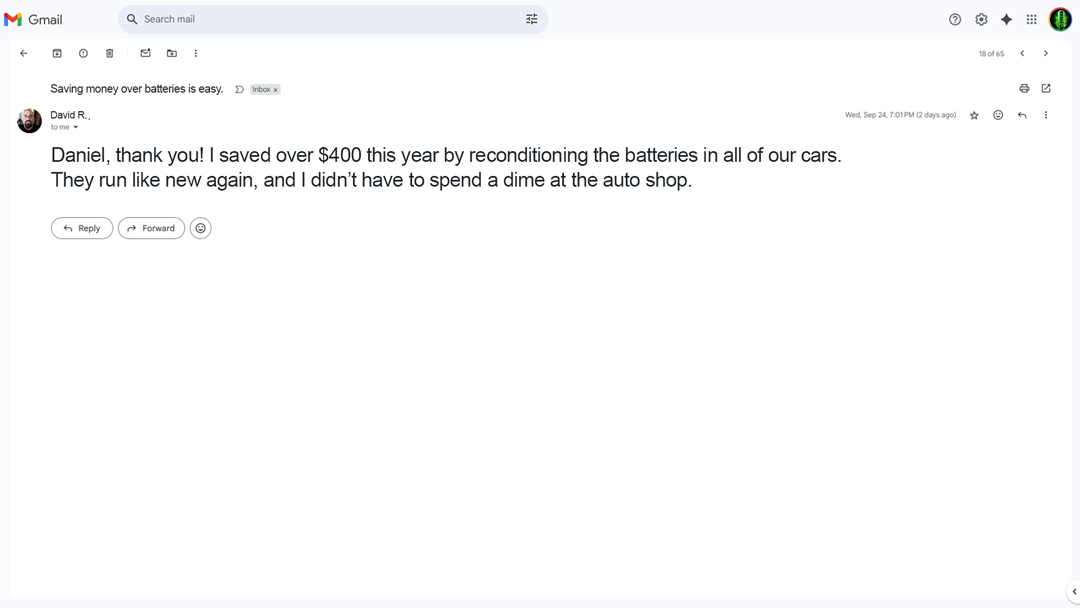Toggle search filter options
The image size is (1080, 608).
coord(531,19)
